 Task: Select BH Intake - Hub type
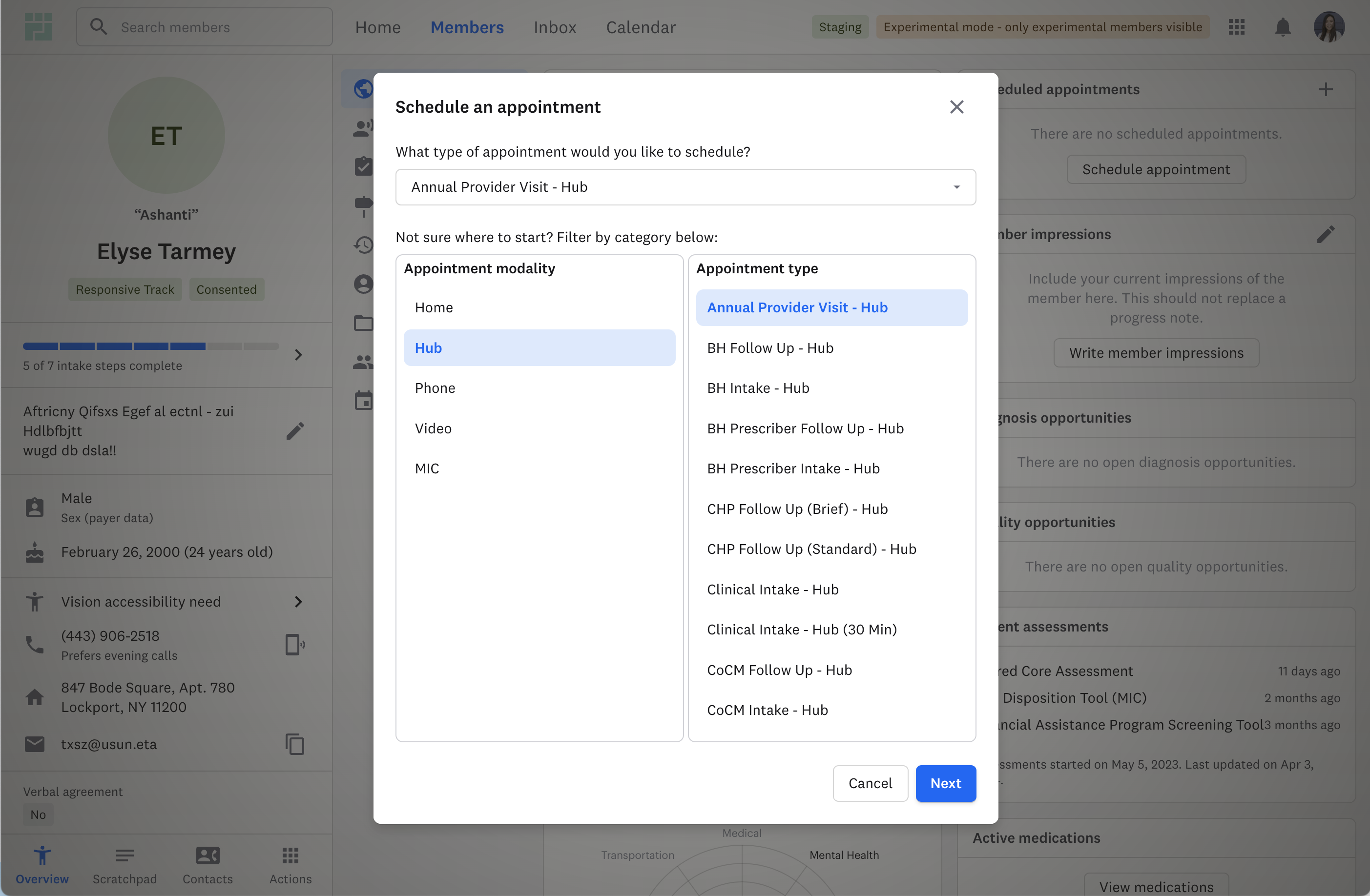click(832, 388)
